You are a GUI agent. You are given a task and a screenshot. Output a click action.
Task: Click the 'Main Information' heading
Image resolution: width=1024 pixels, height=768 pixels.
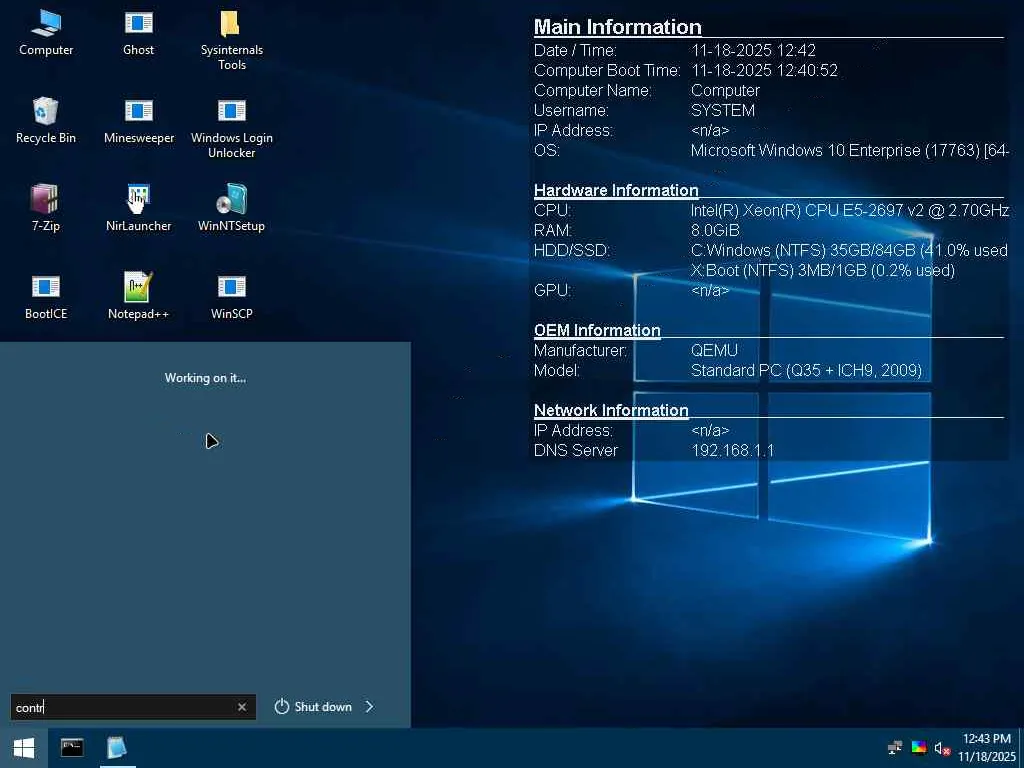618,27
